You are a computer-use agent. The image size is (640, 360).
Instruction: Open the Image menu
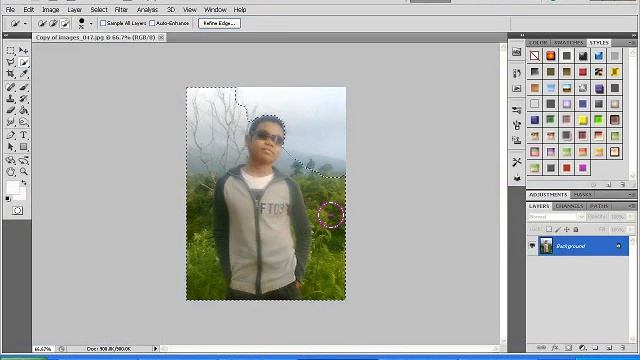pos(51,9)
